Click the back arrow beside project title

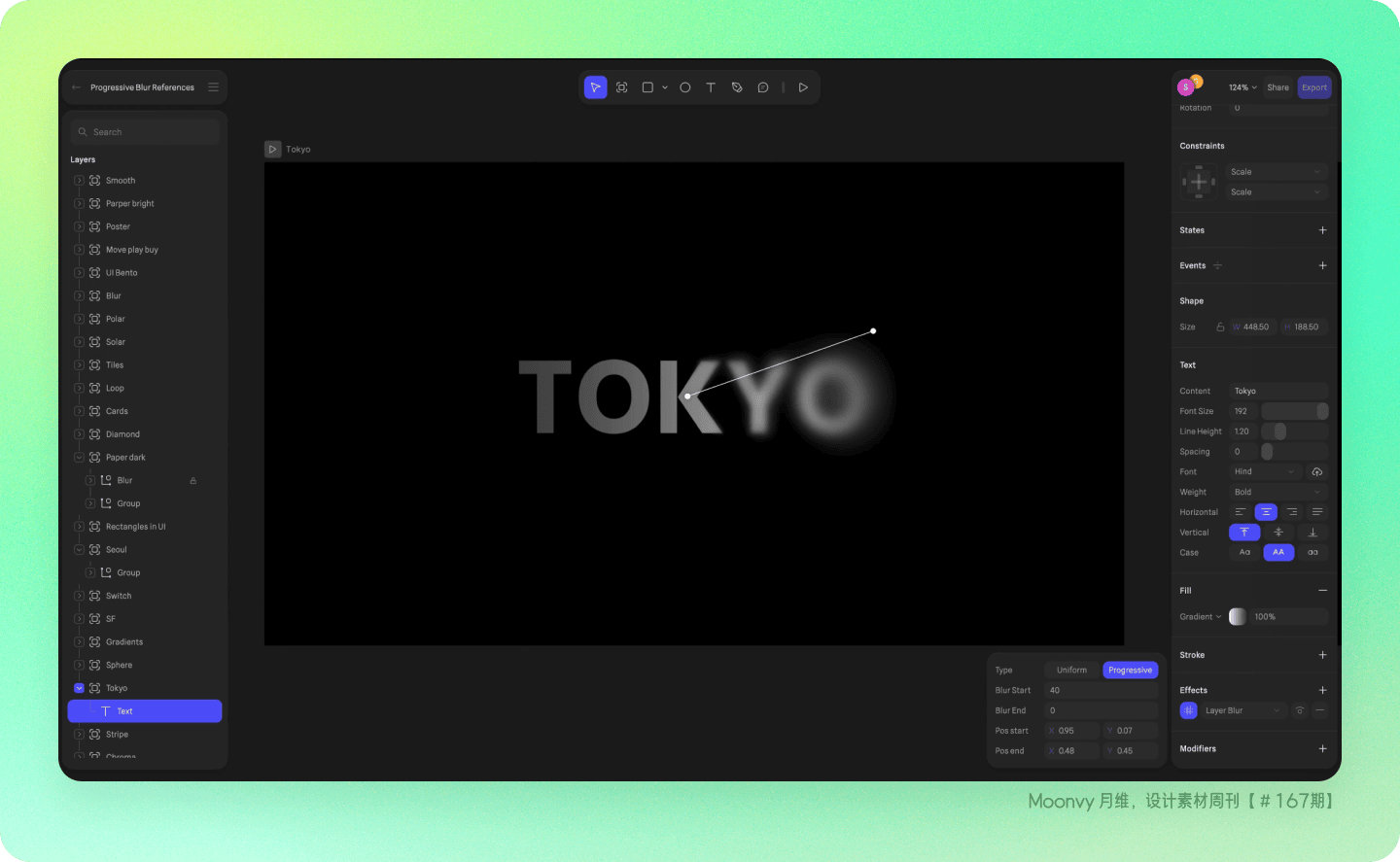(x=76, y=87)
